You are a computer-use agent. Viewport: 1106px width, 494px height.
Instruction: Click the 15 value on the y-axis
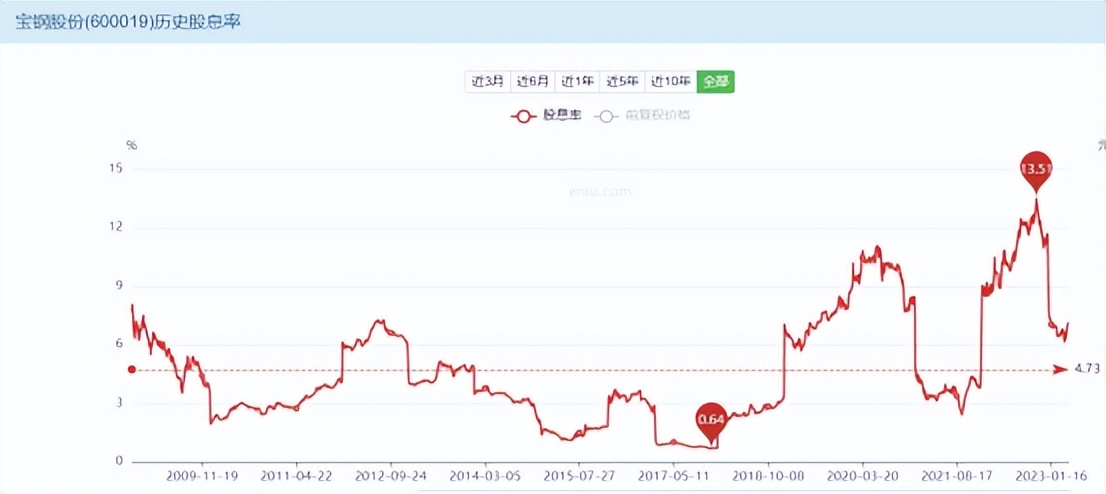[116, 169]
